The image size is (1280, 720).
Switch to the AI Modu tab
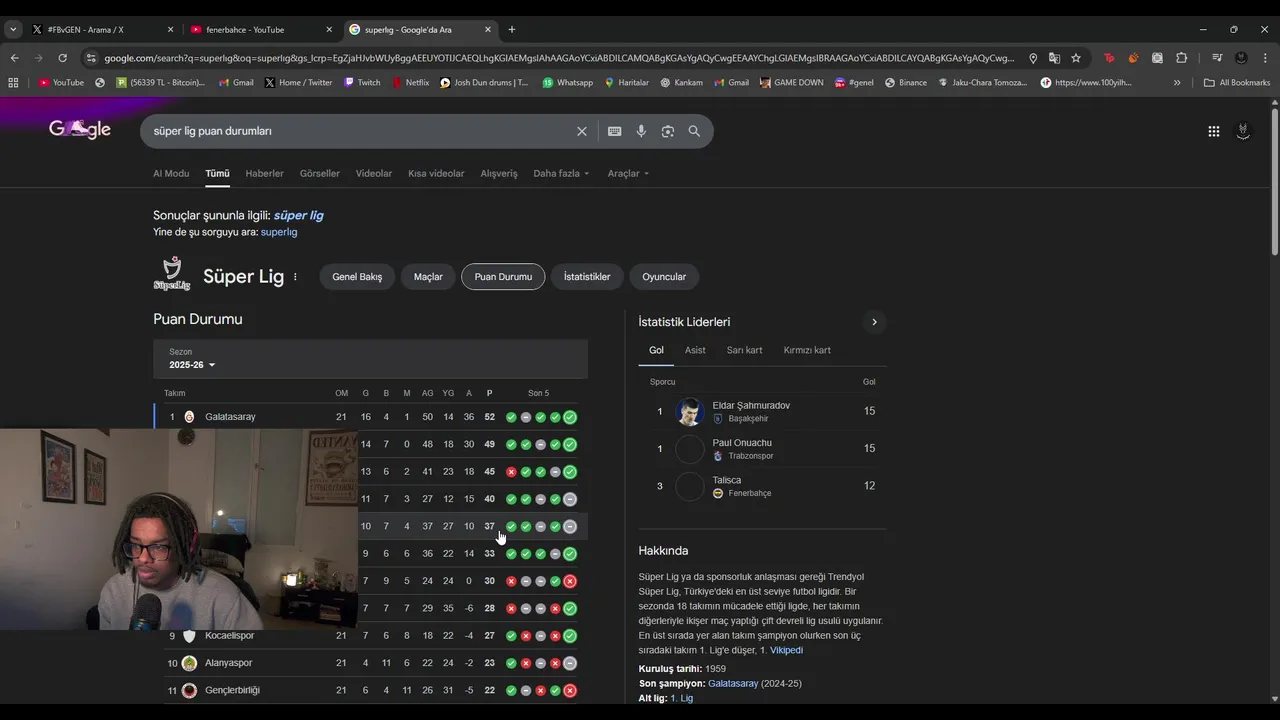coord(171,173)
